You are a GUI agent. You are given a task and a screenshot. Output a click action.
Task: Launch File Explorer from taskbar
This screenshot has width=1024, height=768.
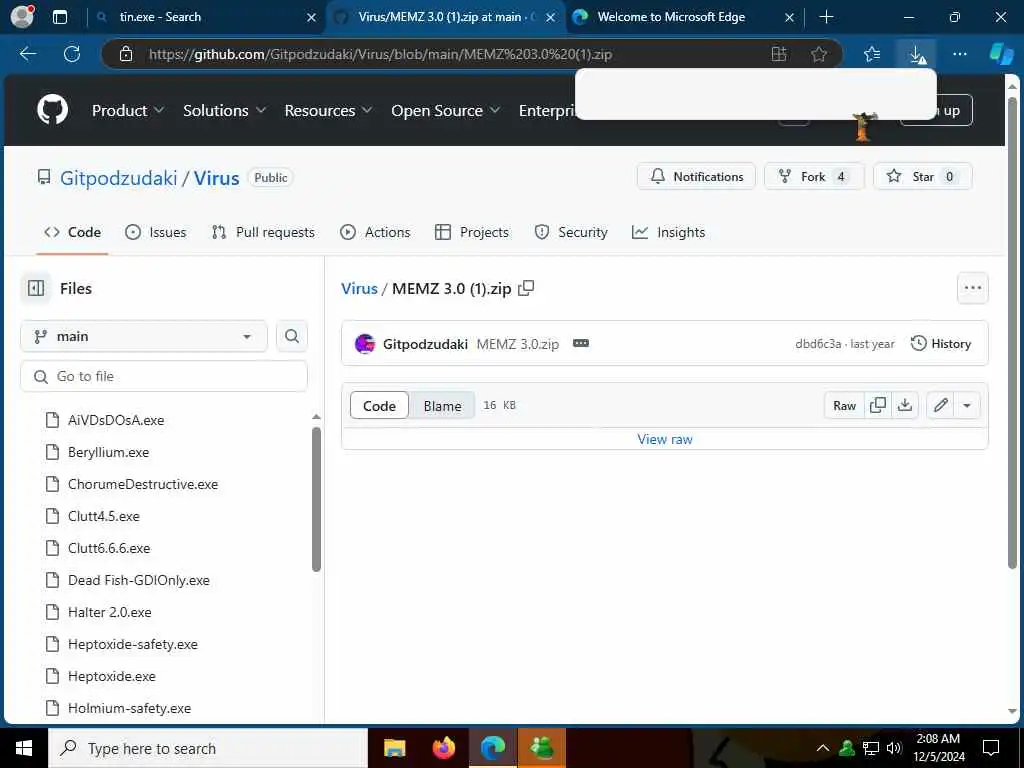tap(394, 748)
